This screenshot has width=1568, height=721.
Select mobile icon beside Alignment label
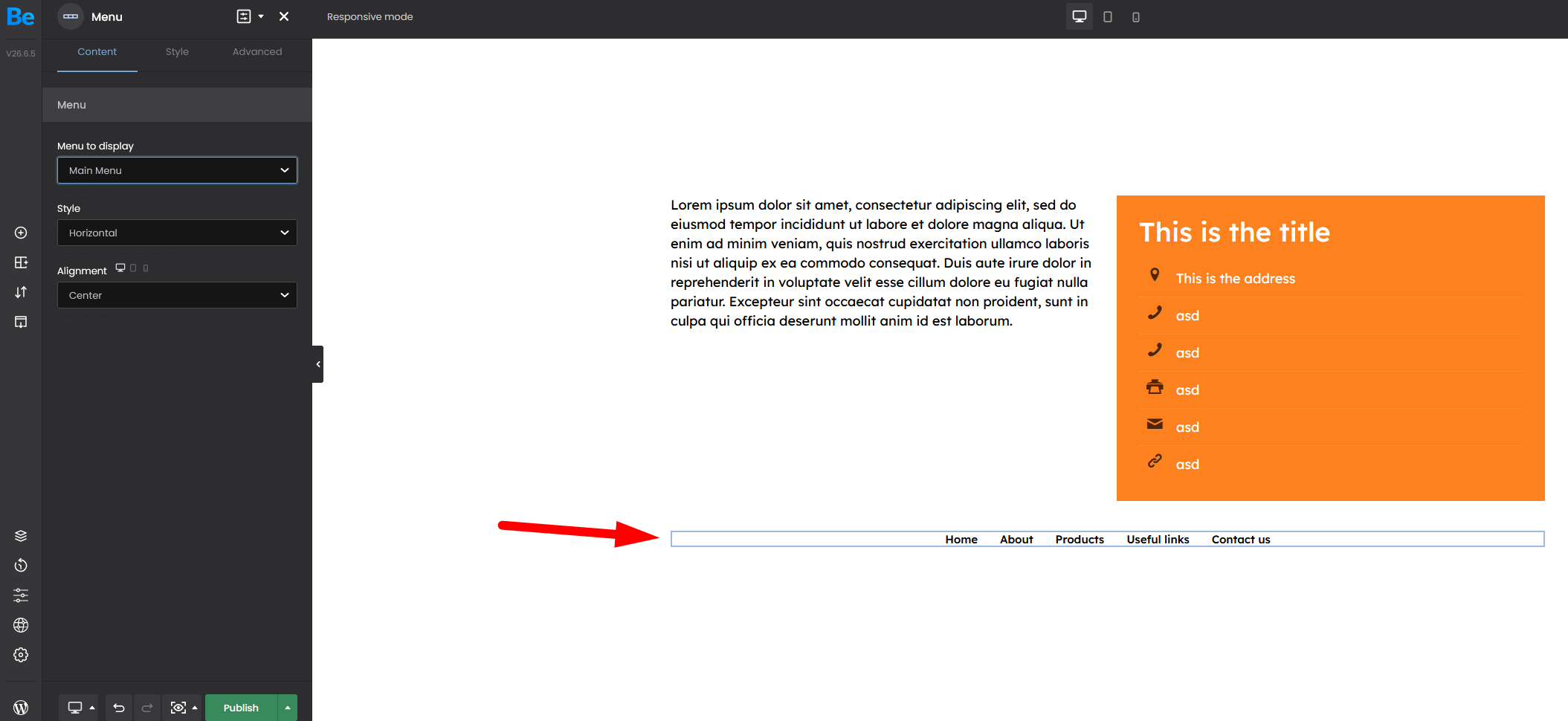coord(146,268)
